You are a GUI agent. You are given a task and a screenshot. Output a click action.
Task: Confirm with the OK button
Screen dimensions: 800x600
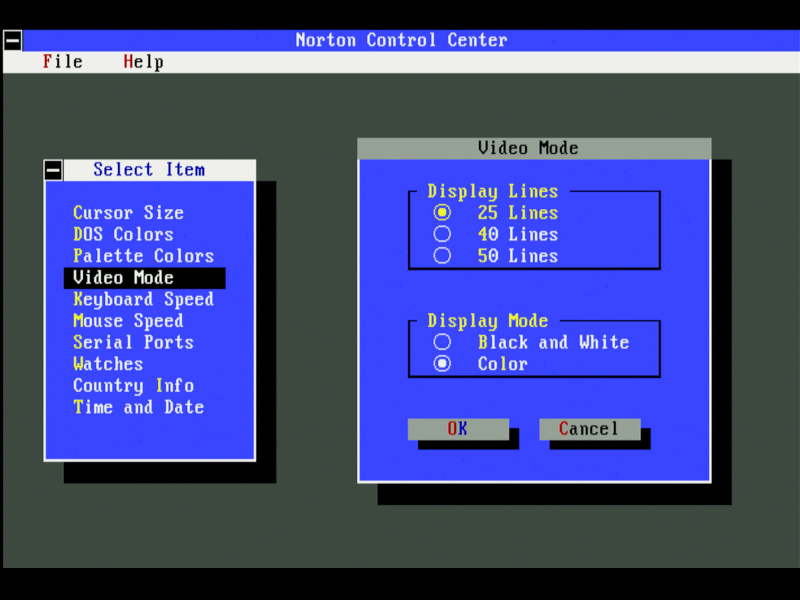coord(458,429)
